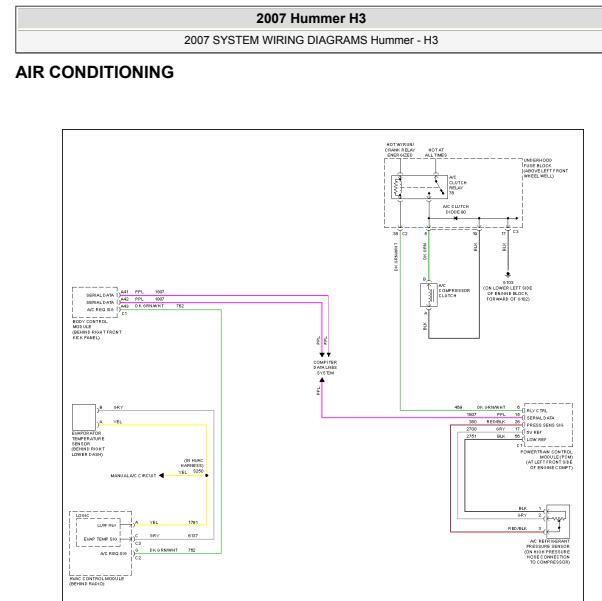The height and width of the screenshot is (601, 602).
Task: Select the A/C clutch diode symbol
Action: click(455, 218)
